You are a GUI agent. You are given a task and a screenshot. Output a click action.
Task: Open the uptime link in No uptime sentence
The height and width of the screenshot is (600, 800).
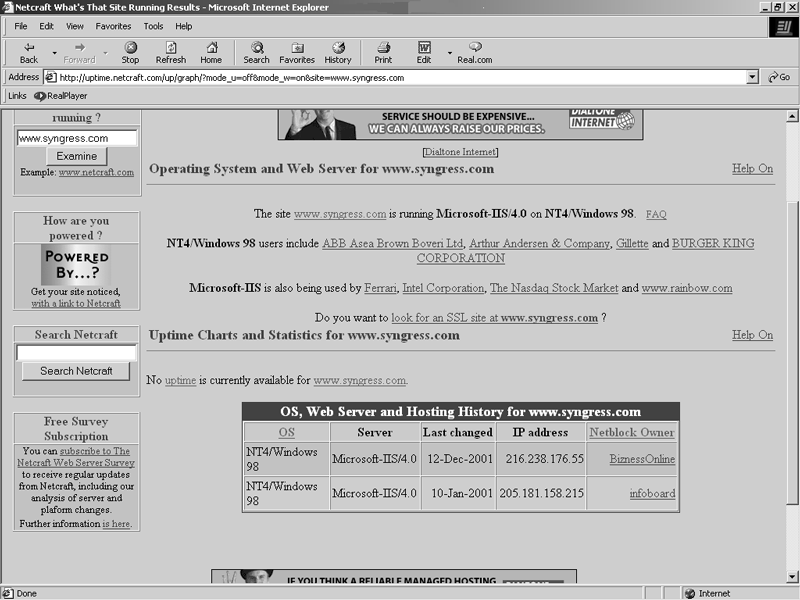tap(180, 381)
